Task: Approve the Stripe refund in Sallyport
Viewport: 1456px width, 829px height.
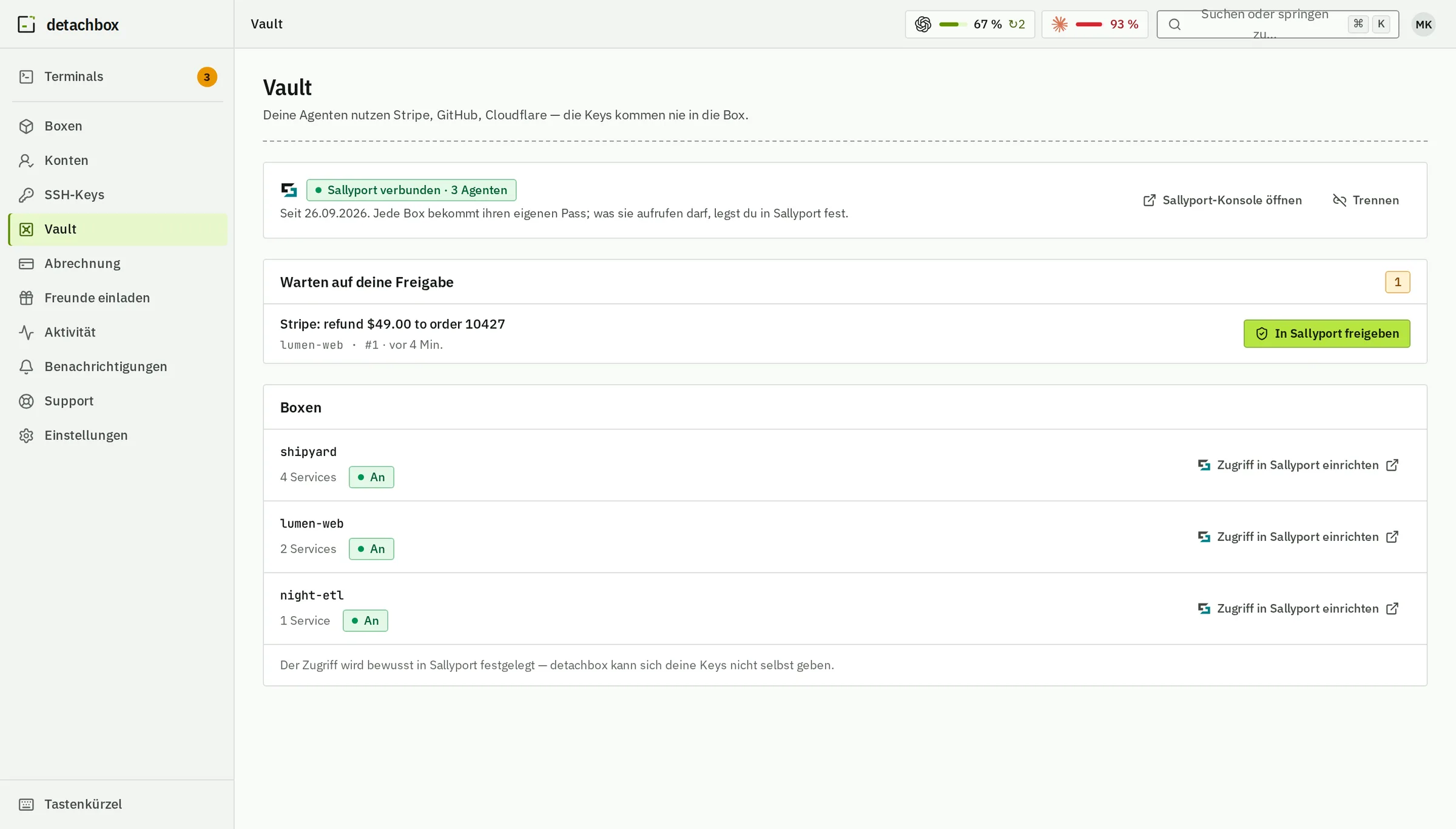Action: click(1327, 334)
